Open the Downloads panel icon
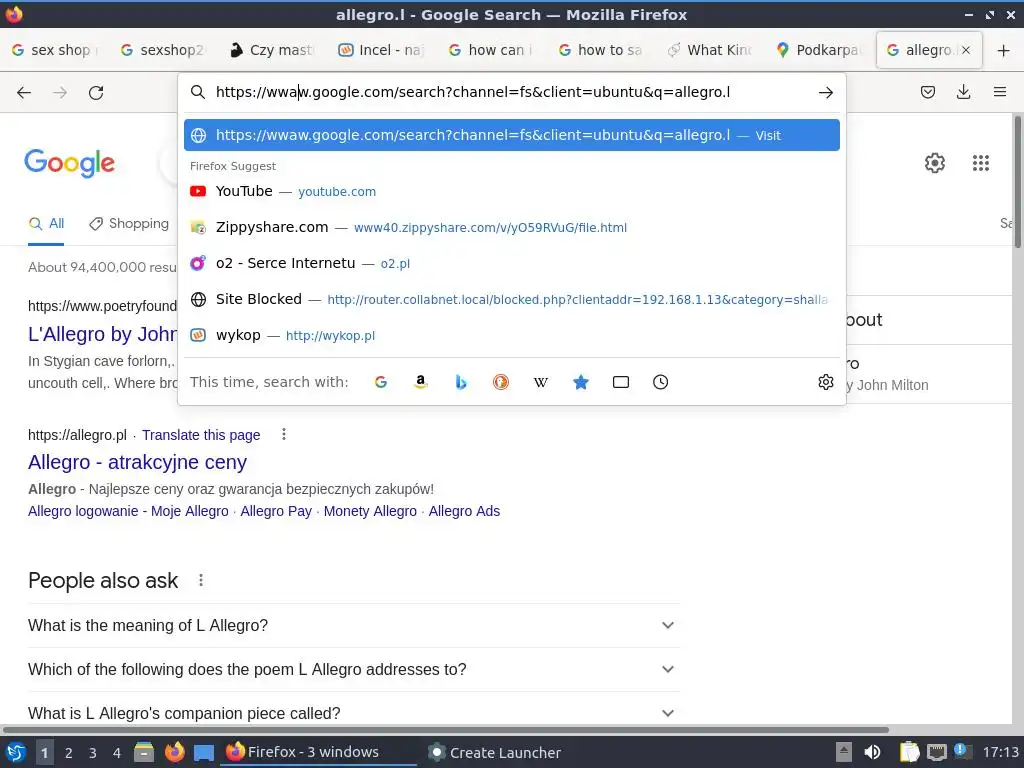 963,92
